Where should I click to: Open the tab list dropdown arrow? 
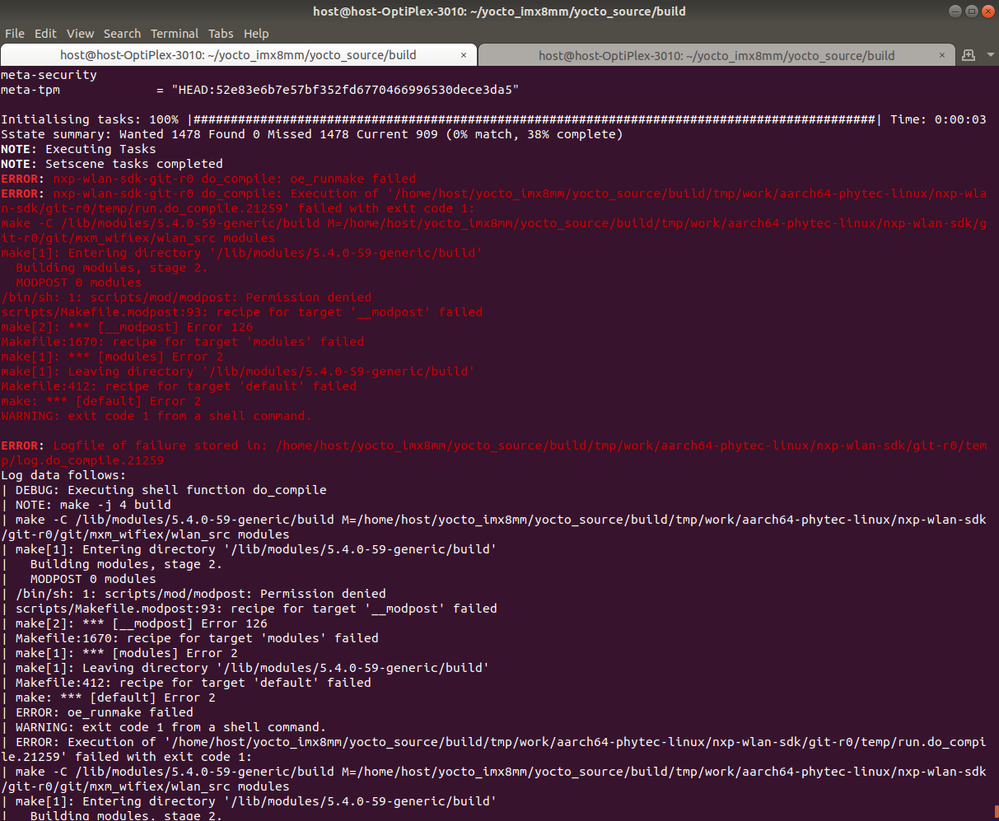[x=990, y=55]
